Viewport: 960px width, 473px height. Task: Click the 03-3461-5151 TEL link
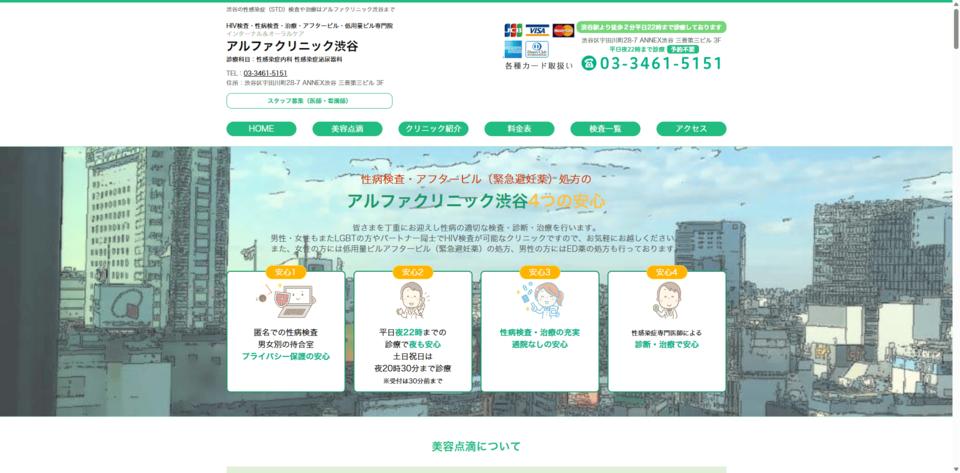coord(265,73)
